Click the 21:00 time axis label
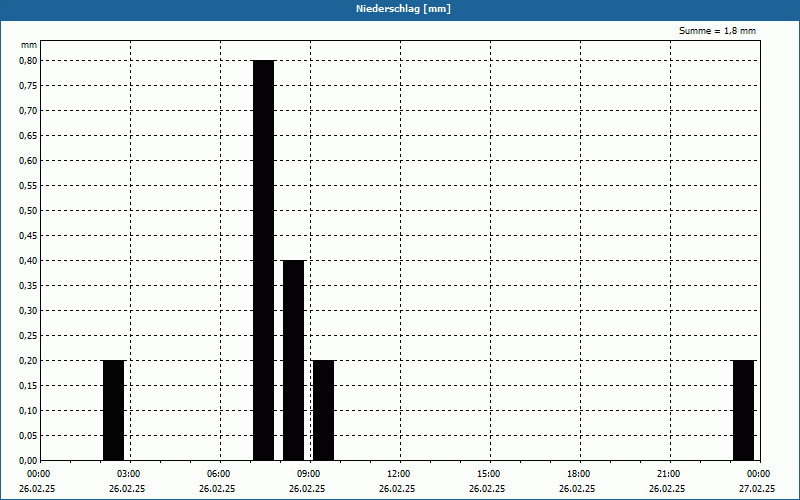Viewport: 800px width, 500px height. coord(668,474)
